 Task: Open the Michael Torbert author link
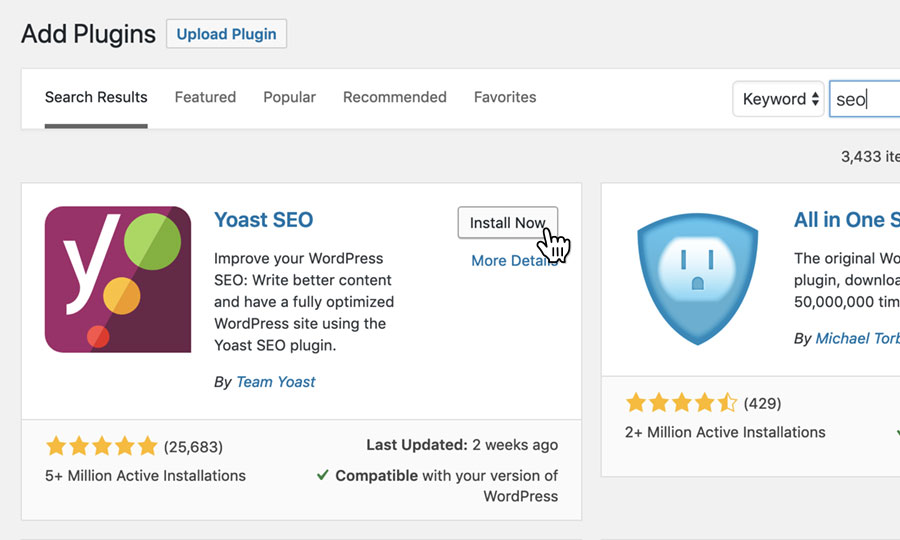[858, 339]
